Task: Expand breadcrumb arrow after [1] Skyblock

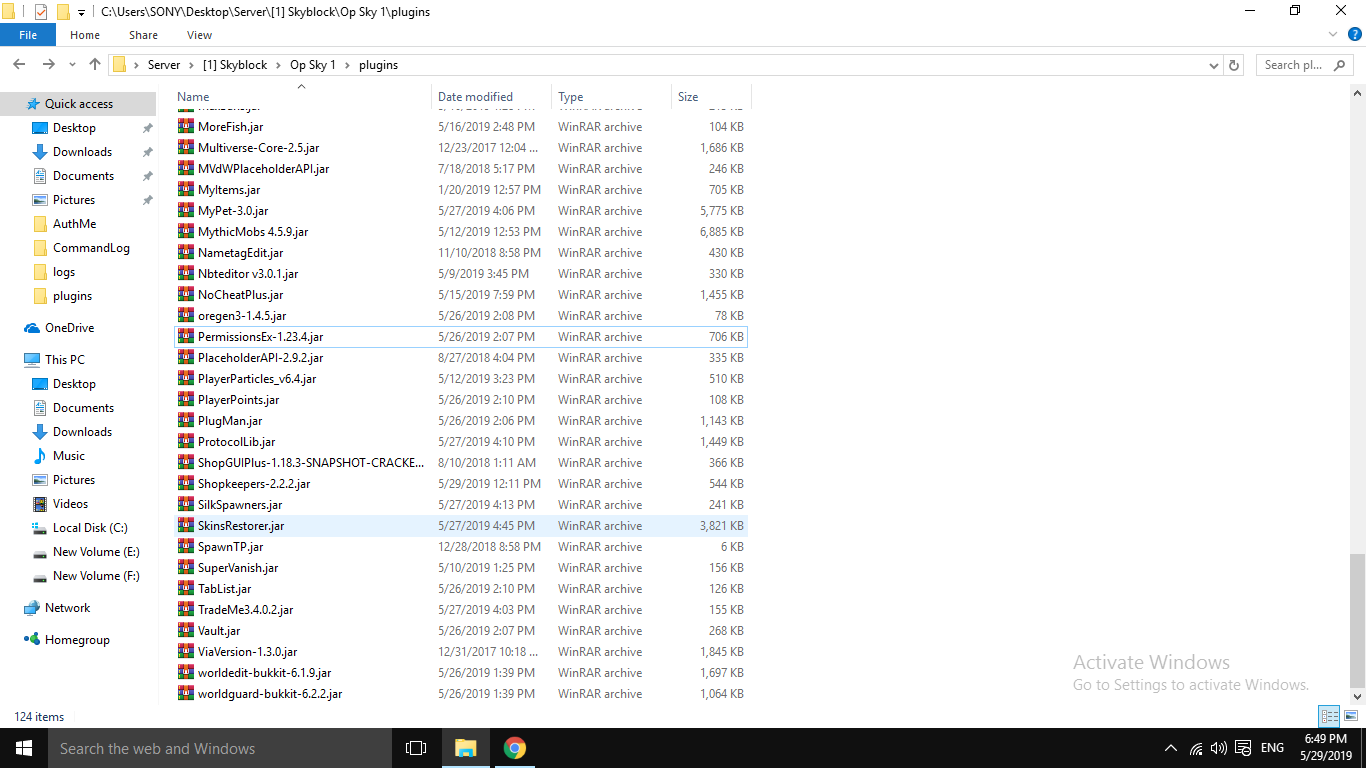Action: point(278,65)
